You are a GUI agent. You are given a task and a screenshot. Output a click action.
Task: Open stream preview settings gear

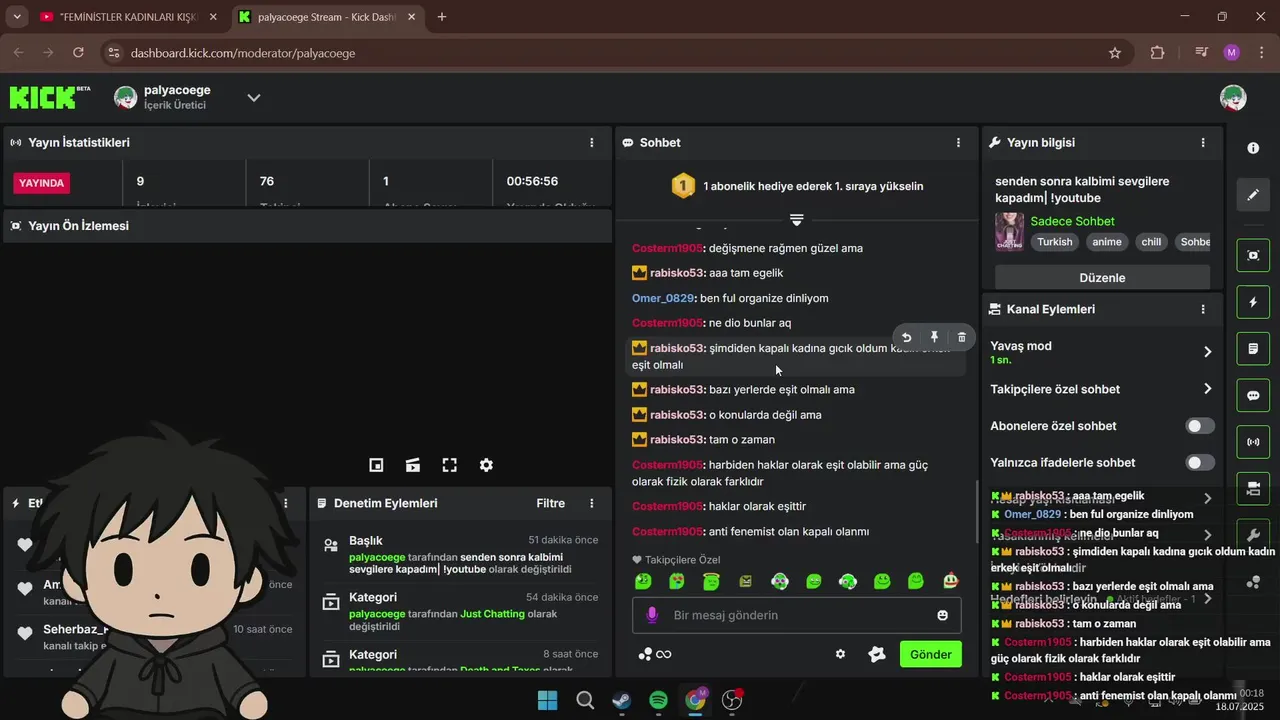point(486,465)
